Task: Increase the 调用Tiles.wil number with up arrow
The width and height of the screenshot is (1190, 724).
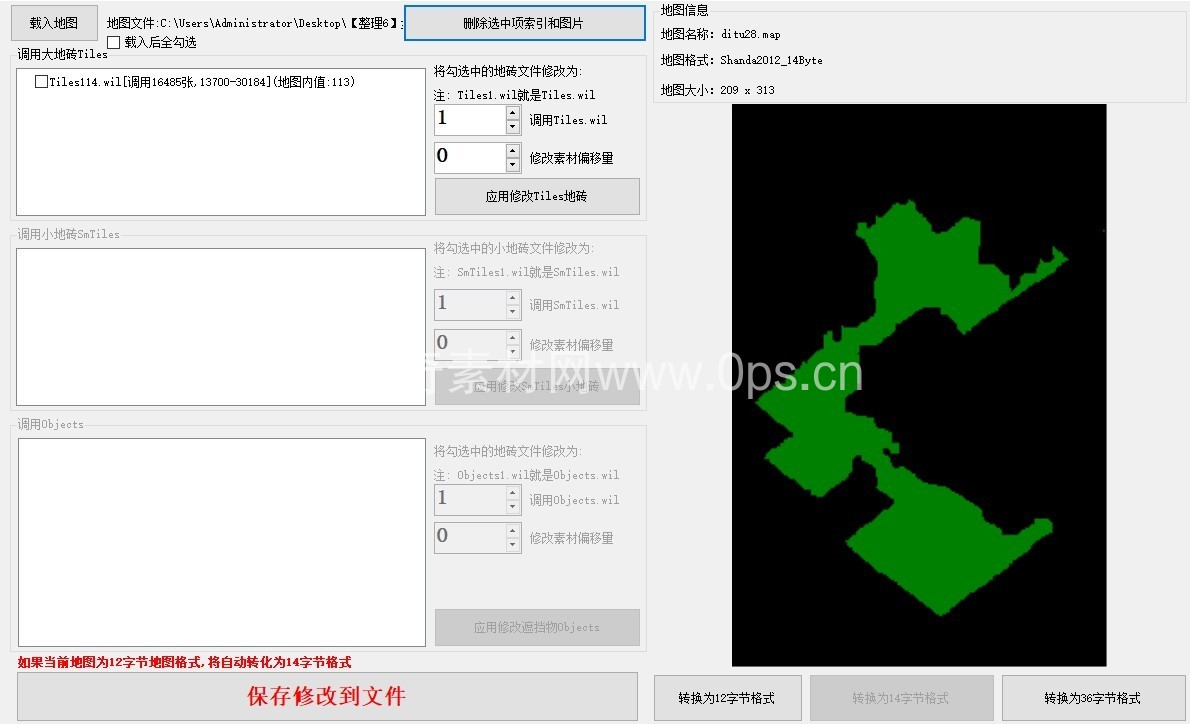Action: pyautogui.click(x=513, y=114)
